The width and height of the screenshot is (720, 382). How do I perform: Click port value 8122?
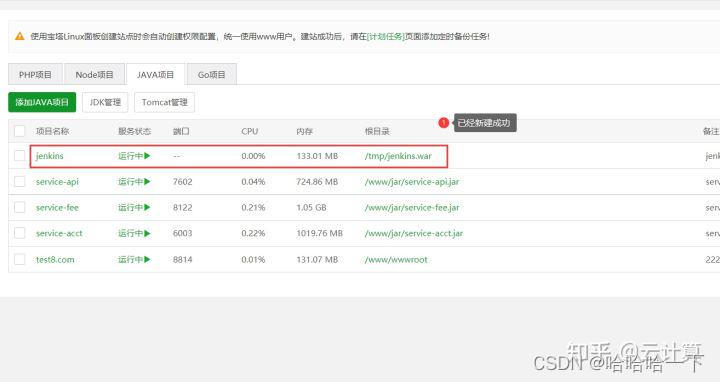pyautogui.click(x=182, y=208)
